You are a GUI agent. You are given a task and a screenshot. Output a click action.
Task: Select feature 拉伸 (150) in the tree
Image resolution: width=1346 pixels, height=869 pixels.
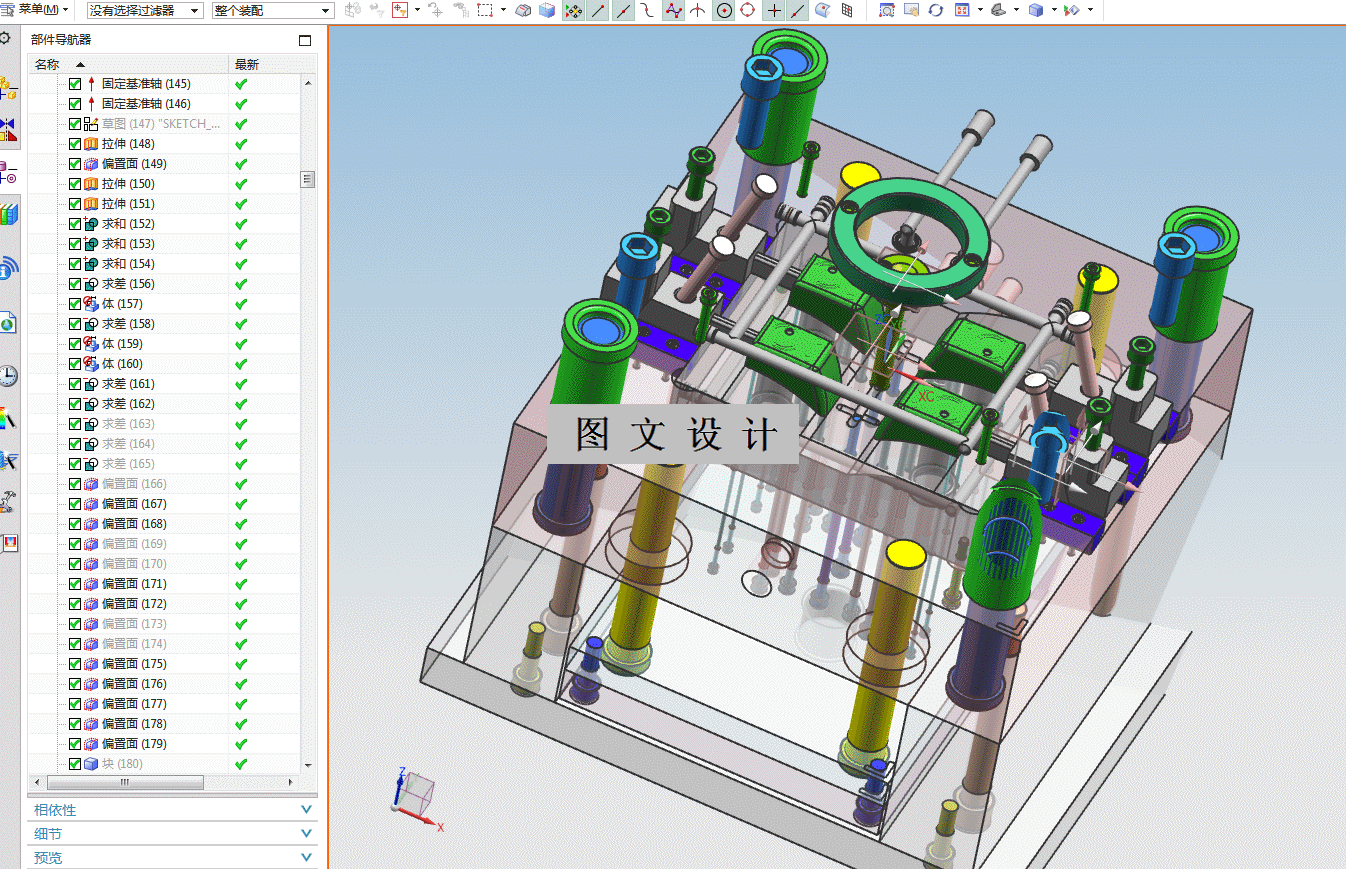pyautogui.click(x=128, y=184)
